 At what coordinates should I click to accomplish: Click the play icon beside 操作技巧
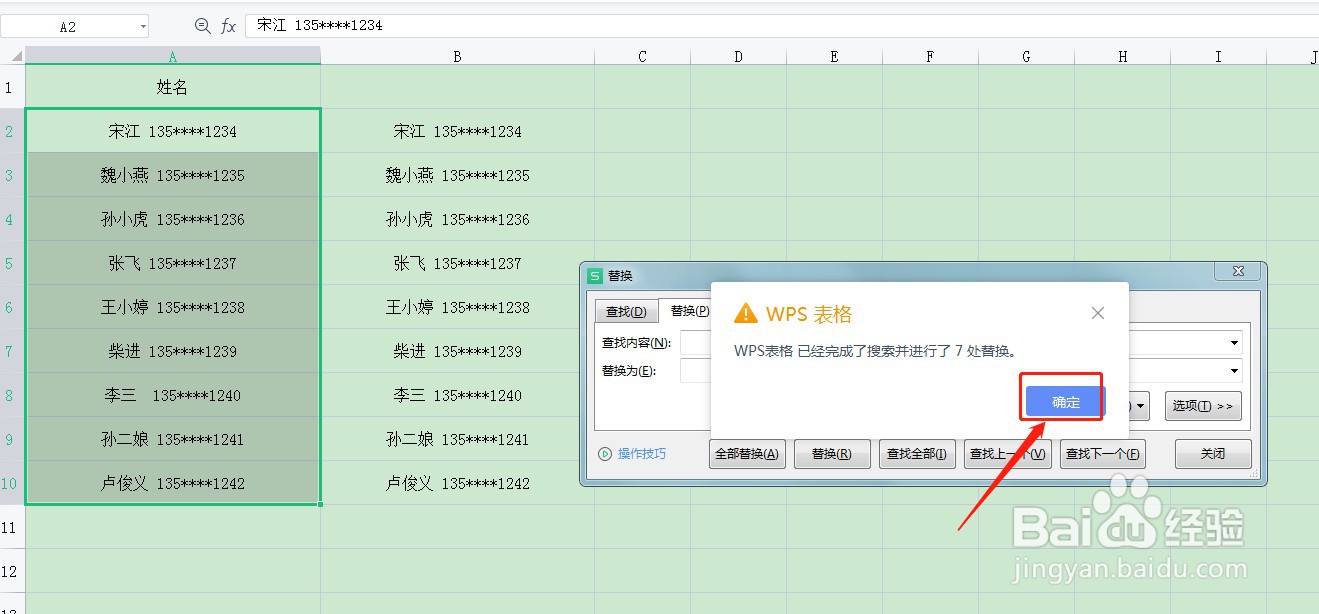(605, 454)
